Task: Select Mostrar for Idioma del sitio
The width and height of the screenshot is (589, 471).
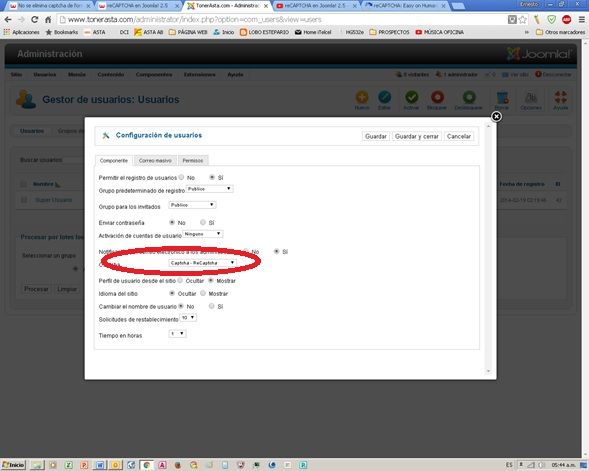Action: point(203,293)
